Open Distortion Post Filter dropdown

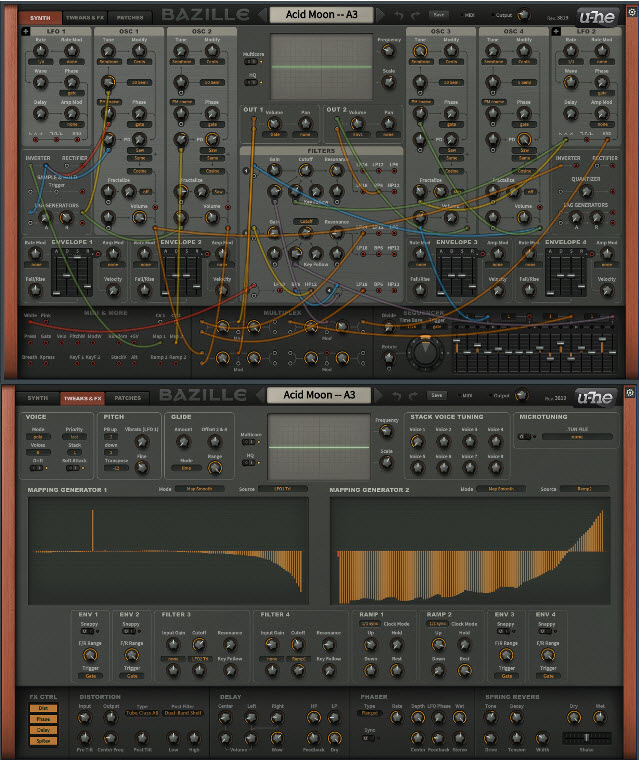(x=183, y=713)
